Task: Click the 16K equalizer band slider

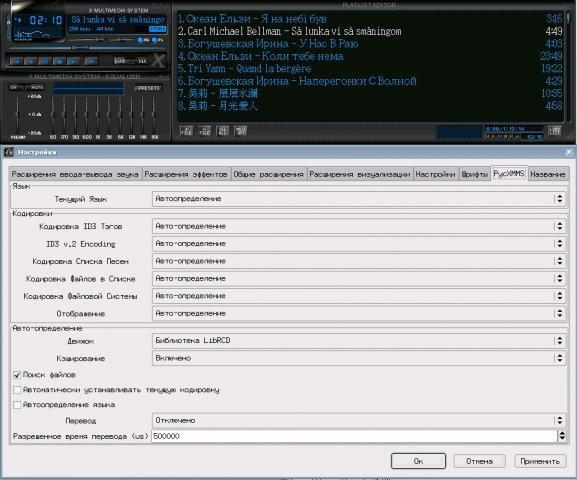Action: click(x=154, y=114)
